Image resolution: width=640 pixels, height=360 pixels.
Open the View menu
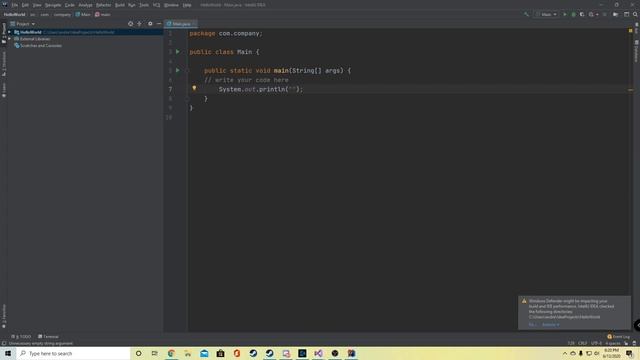coord(37,5)
